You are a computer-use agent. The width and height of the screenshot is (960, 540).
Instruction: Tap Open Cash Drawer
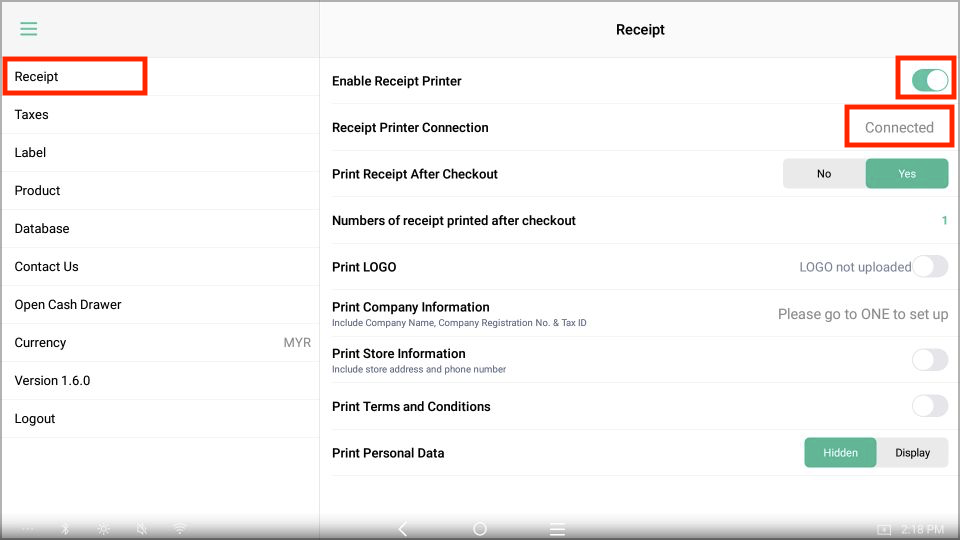[160, 304]
